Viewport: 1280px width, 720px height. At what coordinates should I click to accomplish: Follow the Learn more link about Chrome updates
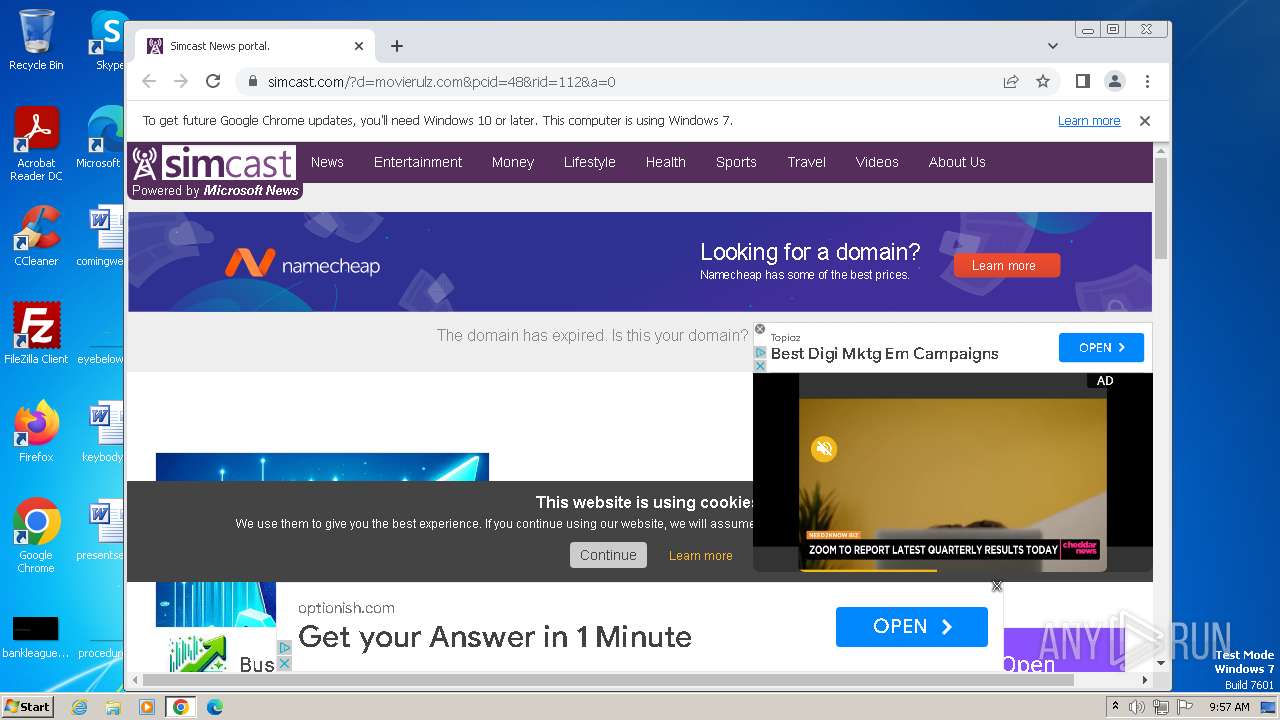pos(1089,121)
